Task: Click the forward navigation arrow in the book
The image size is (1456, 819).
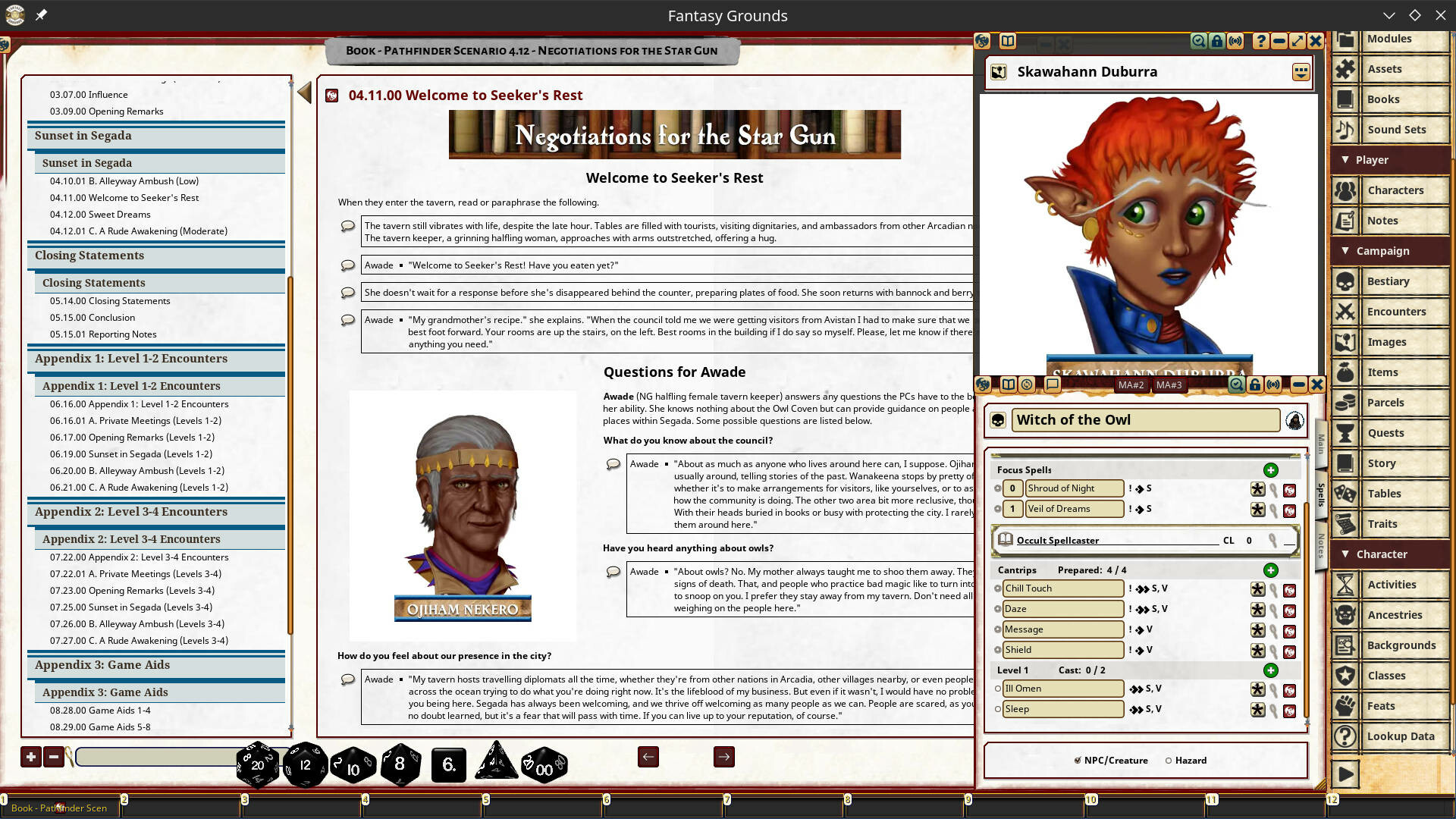Action: click(x=723, y=757)
